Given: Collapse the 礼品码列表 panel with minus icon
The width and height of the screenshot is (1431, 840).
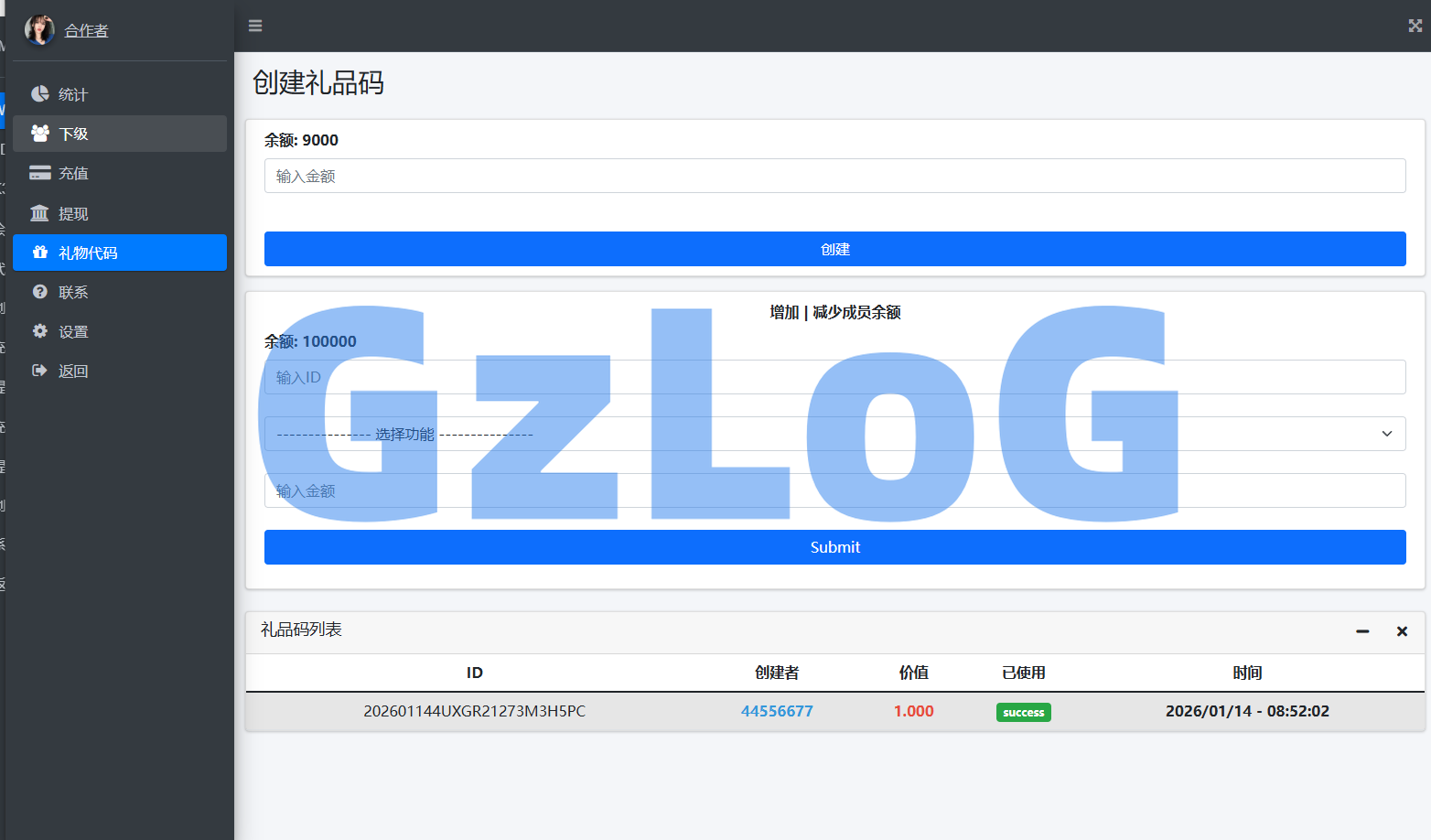Looking at the screenshot, I should (x=1362, y=631).
